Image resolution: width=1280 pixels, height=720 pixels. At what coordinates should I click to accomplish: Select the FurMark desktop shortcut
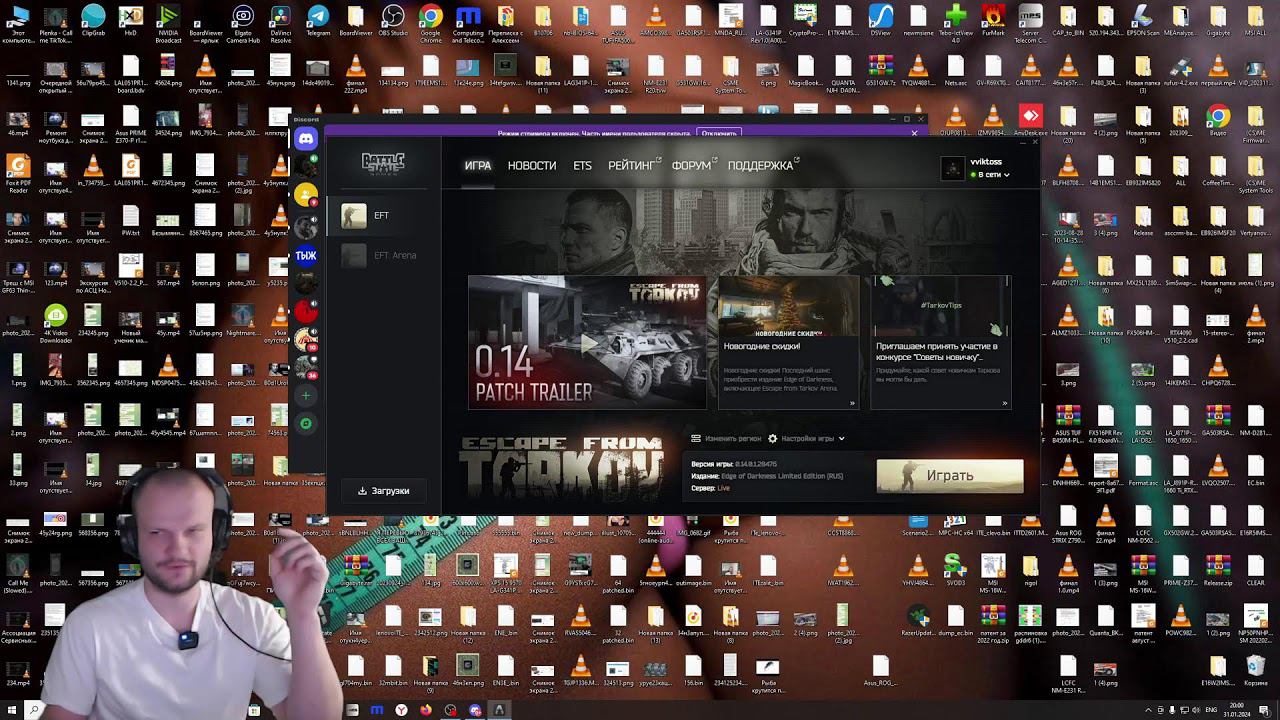click(x=993, y=22)
